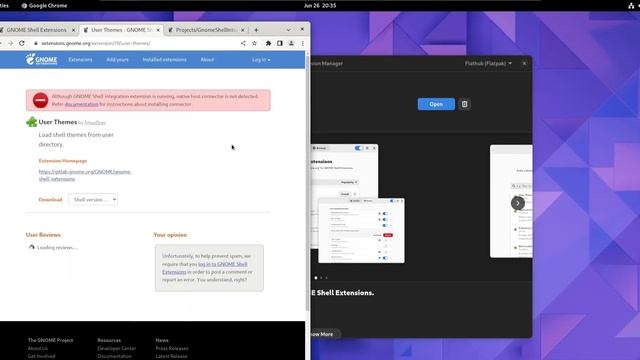Click the Chrome address bar URL
Viewport: 640px width, 360px height.
[96, 43]
